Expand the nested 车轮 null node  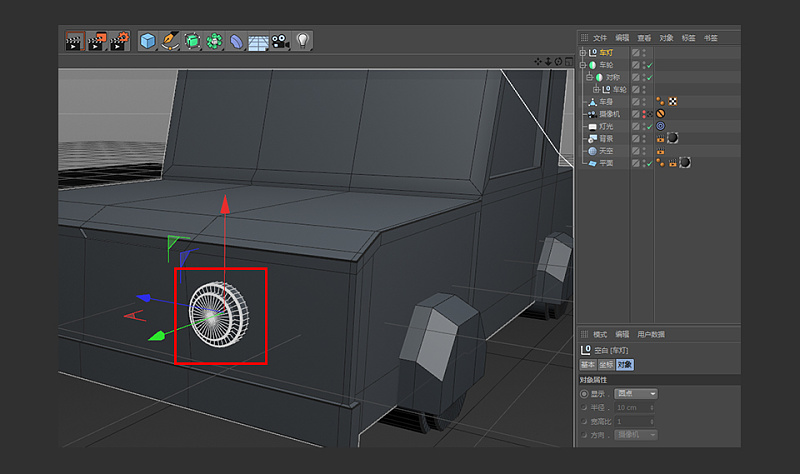tap(596, 89)
